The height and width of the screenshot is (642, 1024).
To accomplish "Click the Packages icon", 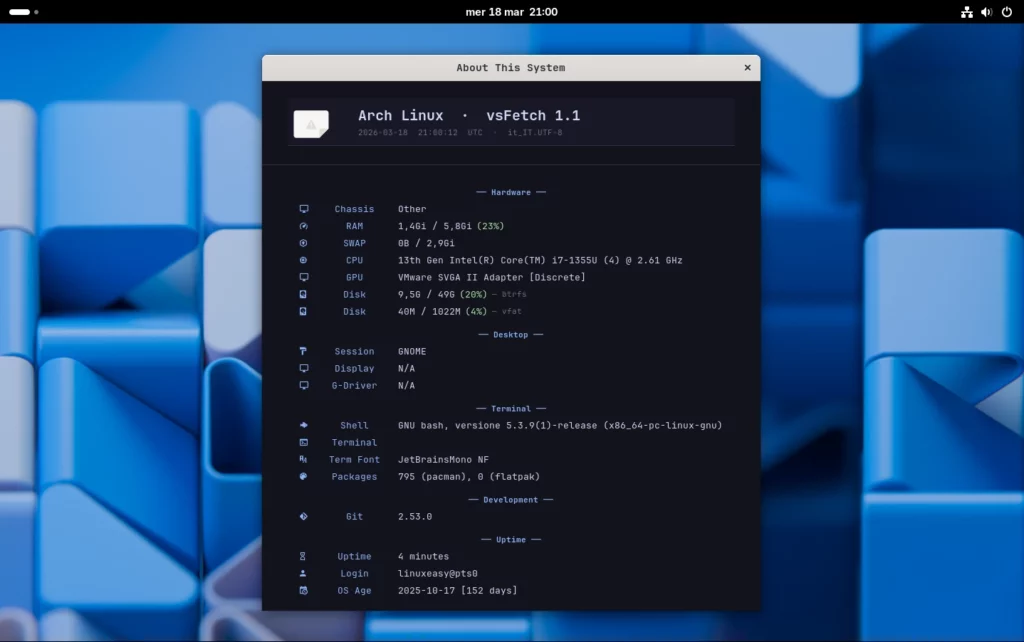I will tap(304, 477).
